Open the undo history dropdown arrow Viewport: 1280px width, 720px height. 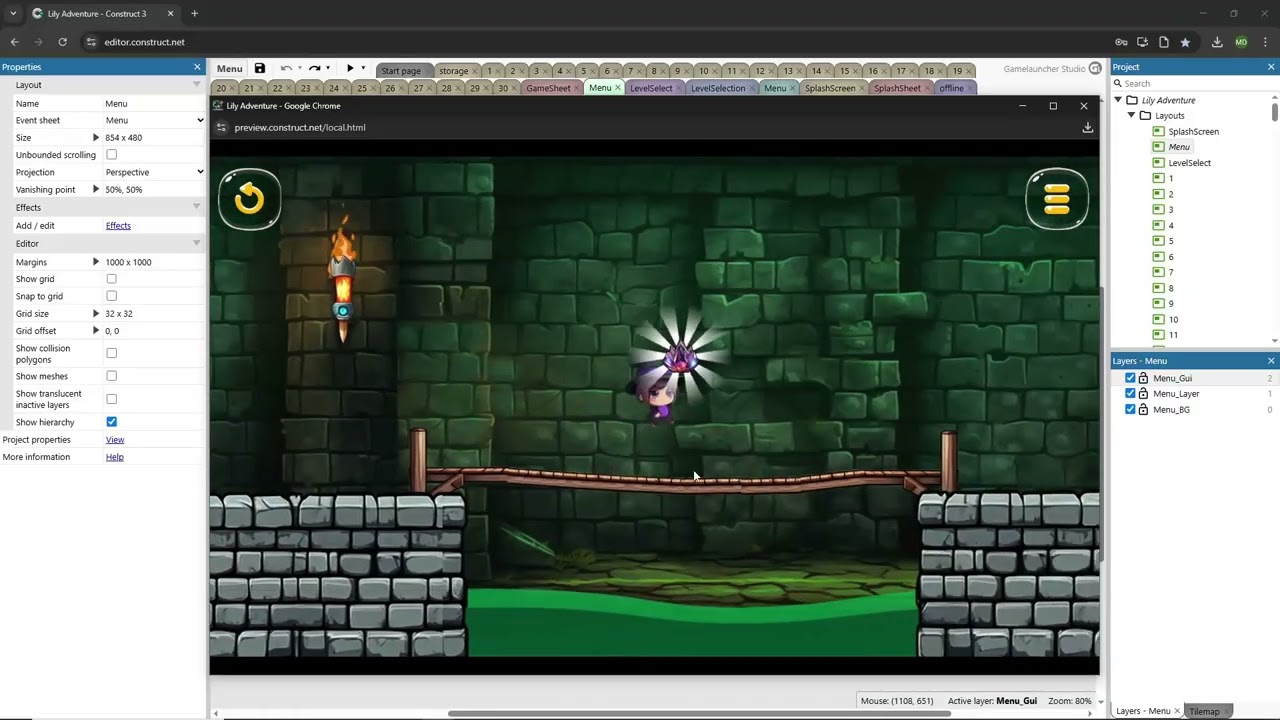point(299,69)
